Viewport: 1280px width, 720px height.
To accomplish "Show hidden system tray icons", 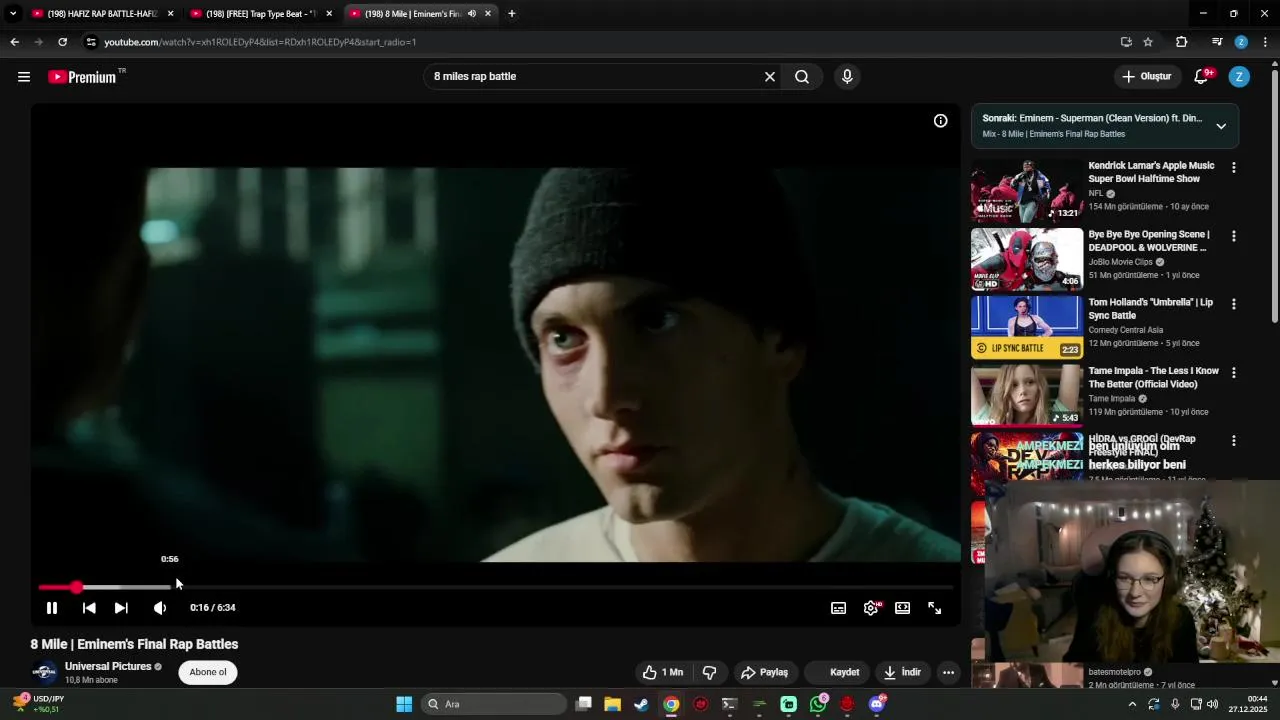I will coord(1132,704).
